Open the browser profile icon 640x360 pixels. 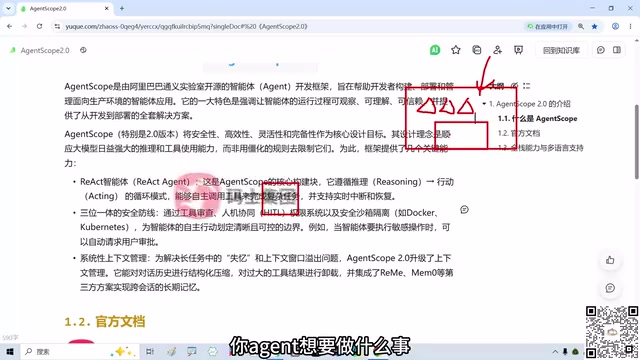pos(615,26)
